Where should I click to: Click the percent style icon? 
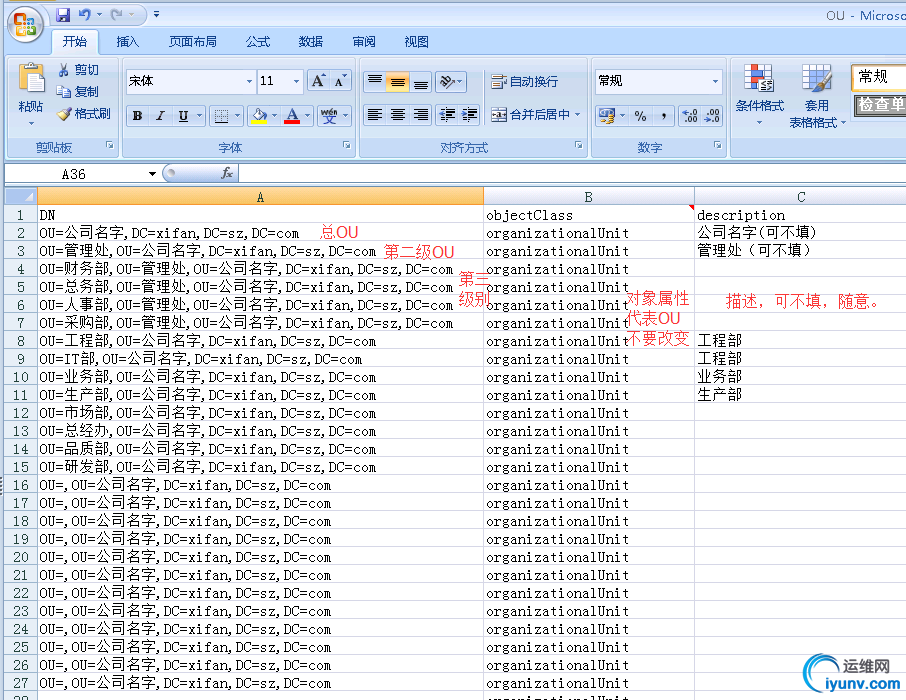640,116
